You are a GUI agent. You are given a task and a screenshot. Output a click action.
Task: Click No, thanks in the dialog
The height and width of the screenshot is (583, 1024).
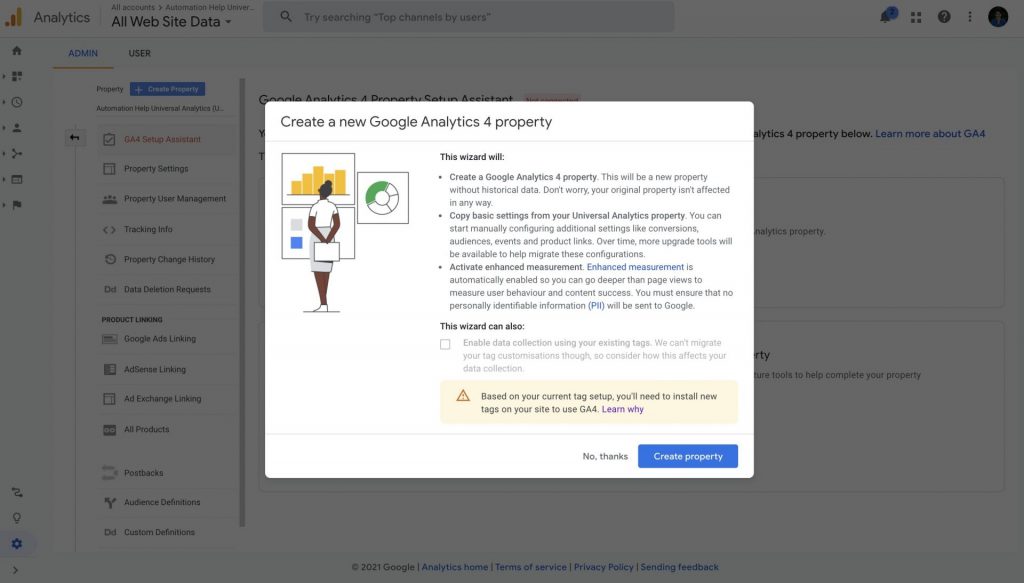pos(605,456)
